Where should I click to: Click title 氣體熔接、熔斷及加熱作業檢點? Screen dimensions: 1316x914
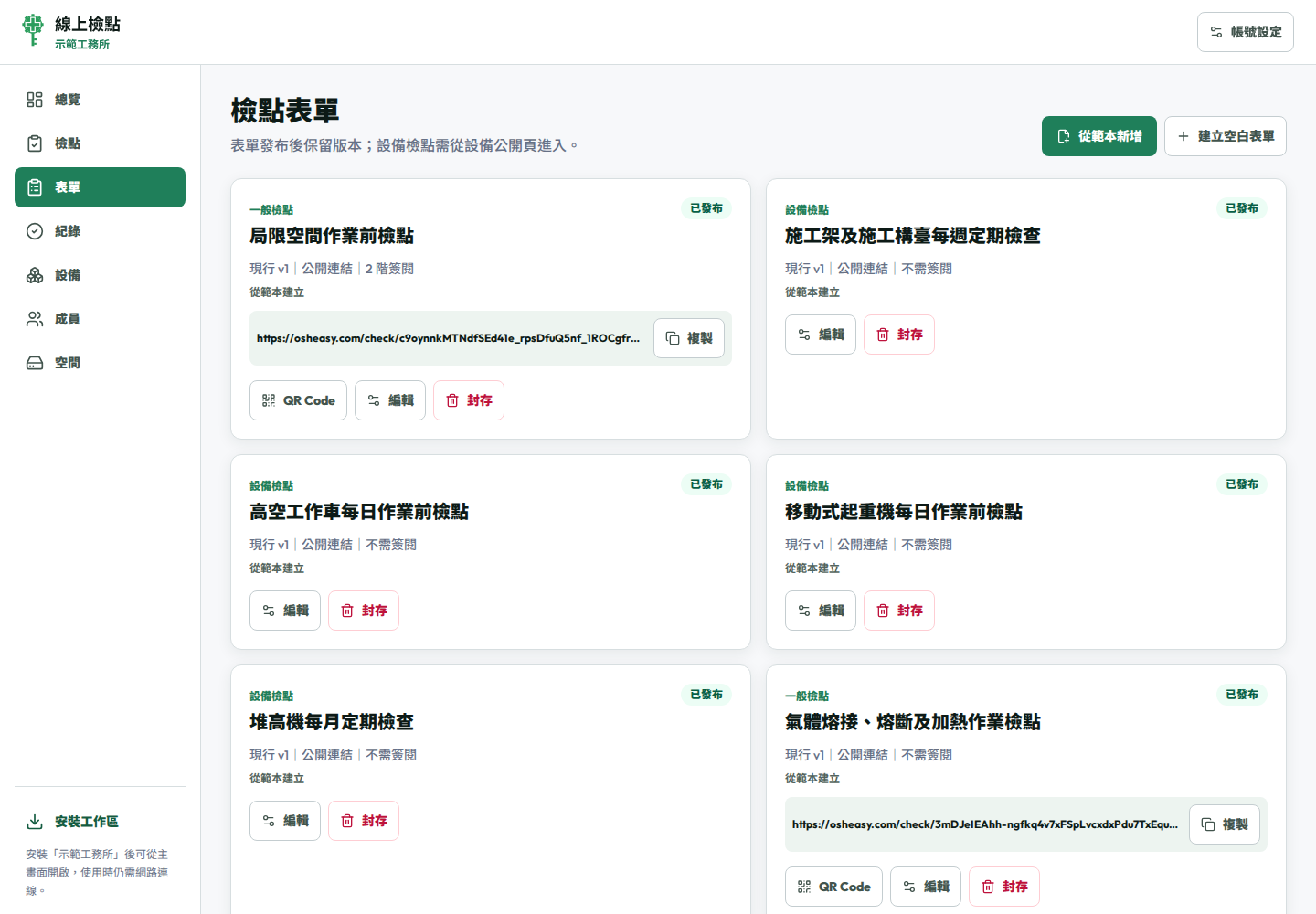tap(913, 722)
